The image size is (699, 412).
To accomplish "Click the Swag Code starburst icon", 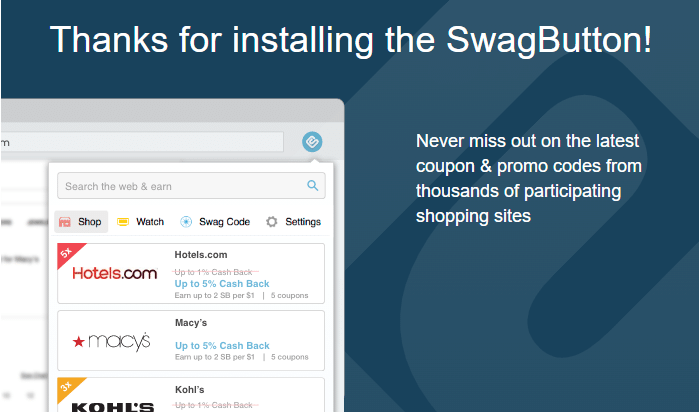I will [x=186, y=222].
